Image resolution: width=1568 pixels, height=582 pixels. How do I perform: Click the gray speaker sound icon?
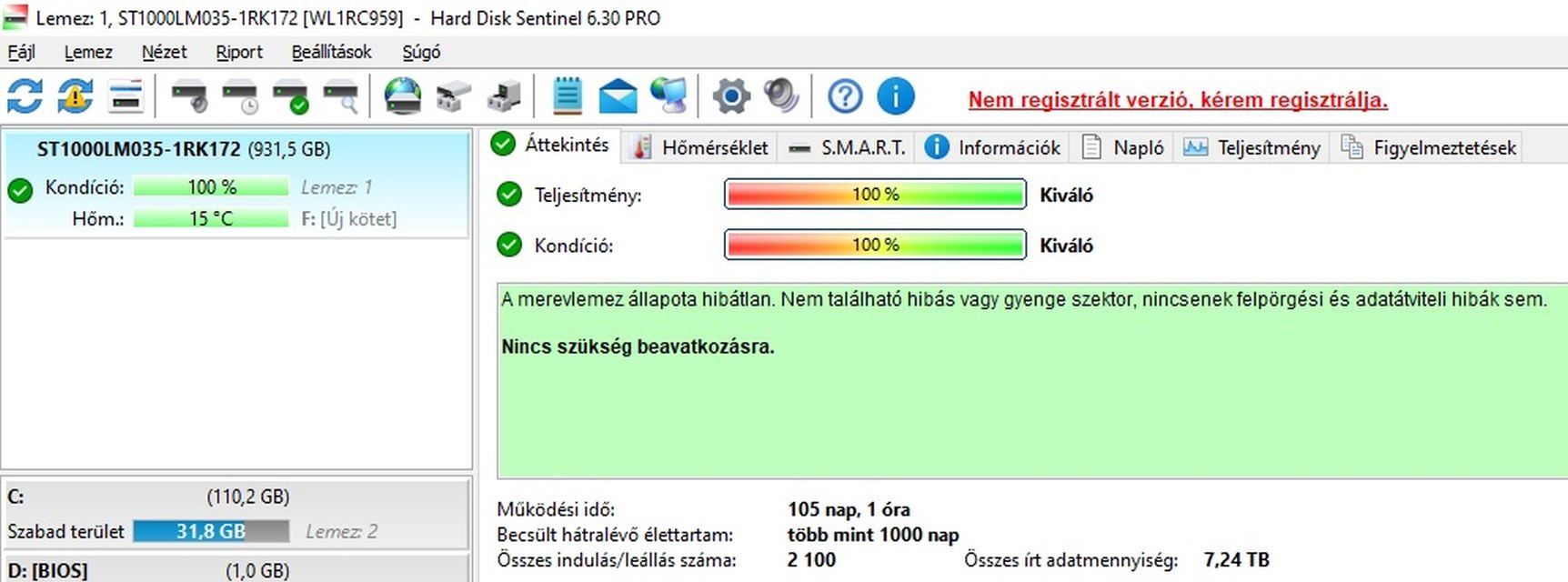[780, 95]
